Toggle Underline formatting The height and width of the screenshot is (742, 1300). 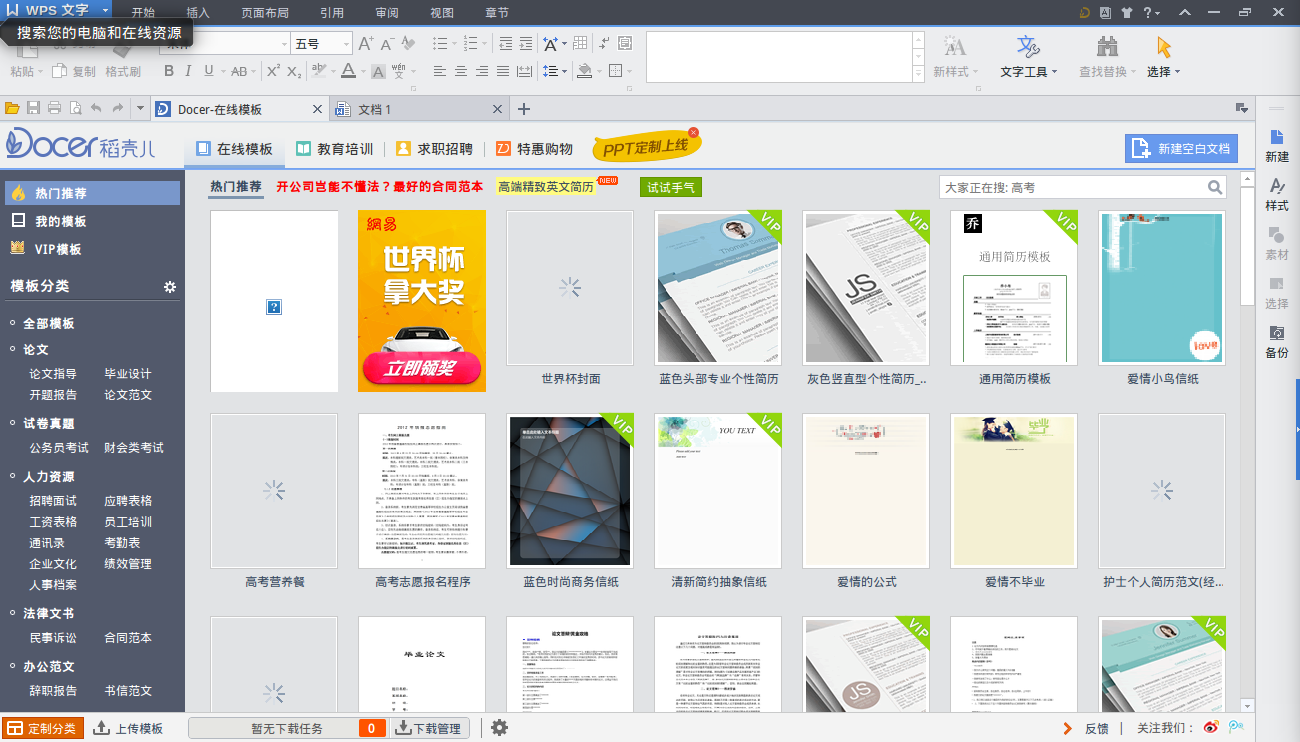click(x=209, y=71)
